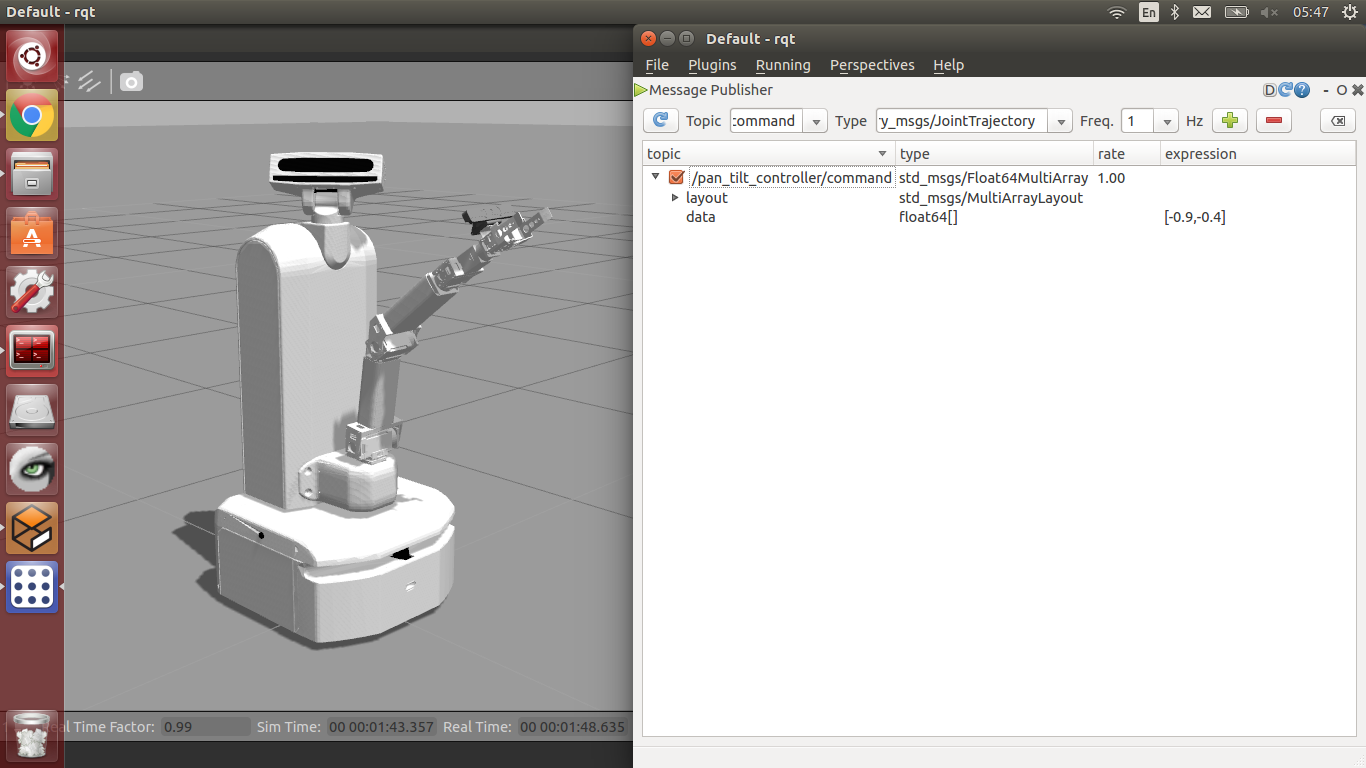The height and width of the screenshot is (768, 1366).
Task: Clear all publishers with eraser button
Action: 1338,121
